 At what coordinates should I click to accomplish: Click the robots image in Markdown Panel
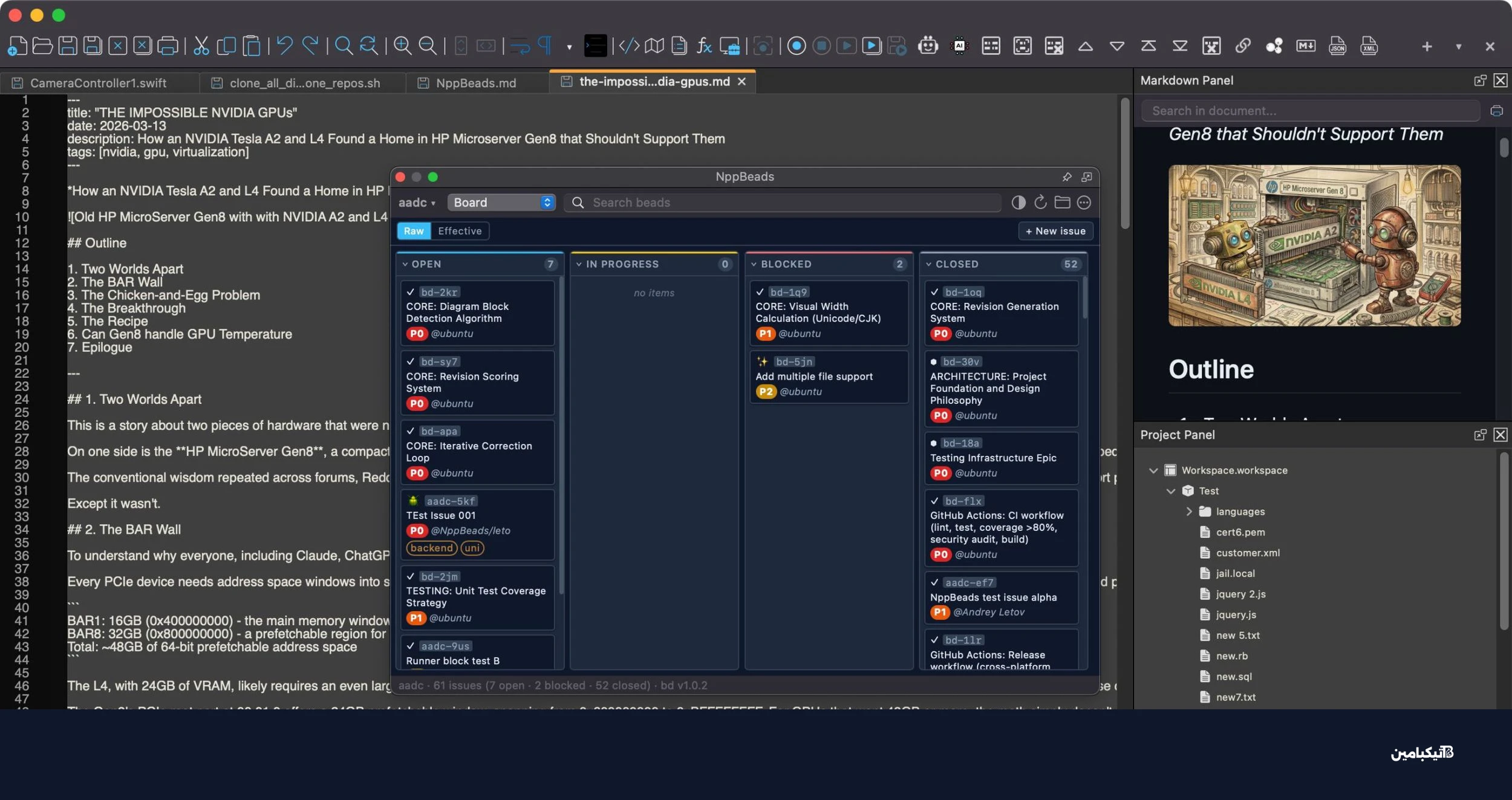(1314, 246)
